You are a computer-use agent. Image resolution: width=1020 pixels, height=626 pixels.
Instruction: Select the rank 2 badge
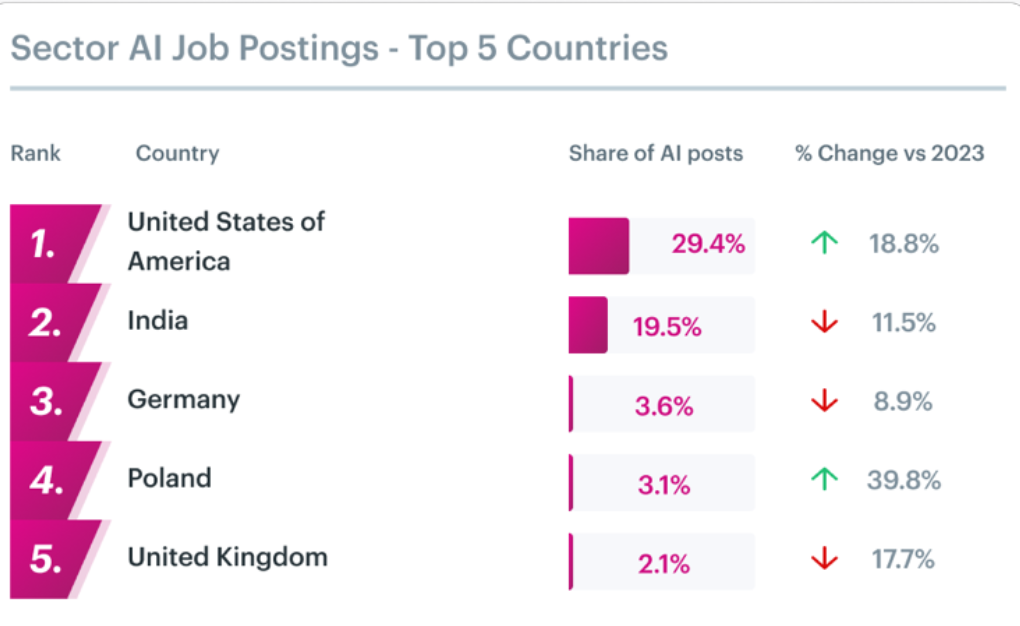(x=50, y=323)
